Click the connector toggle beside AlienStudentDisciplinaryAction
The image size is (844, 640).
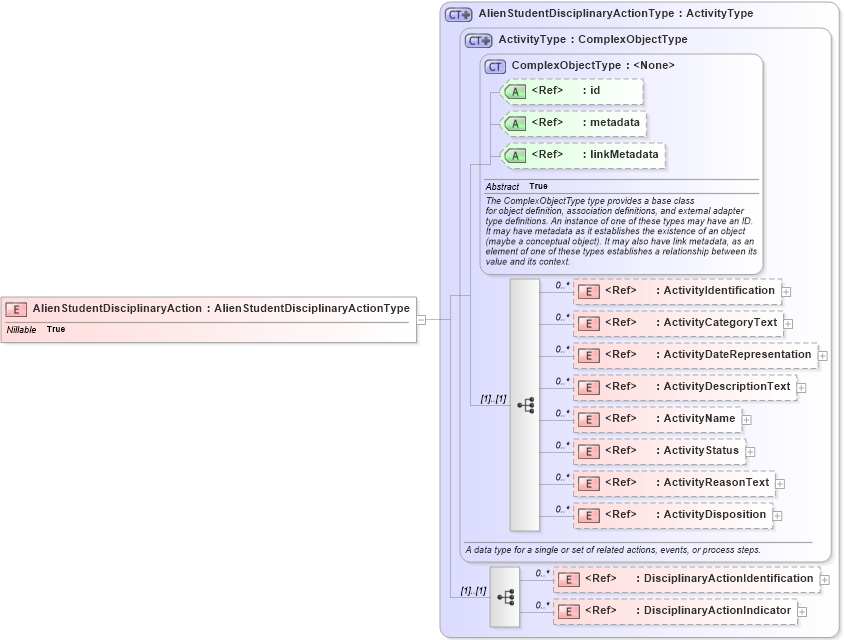[x=423, y=318]
